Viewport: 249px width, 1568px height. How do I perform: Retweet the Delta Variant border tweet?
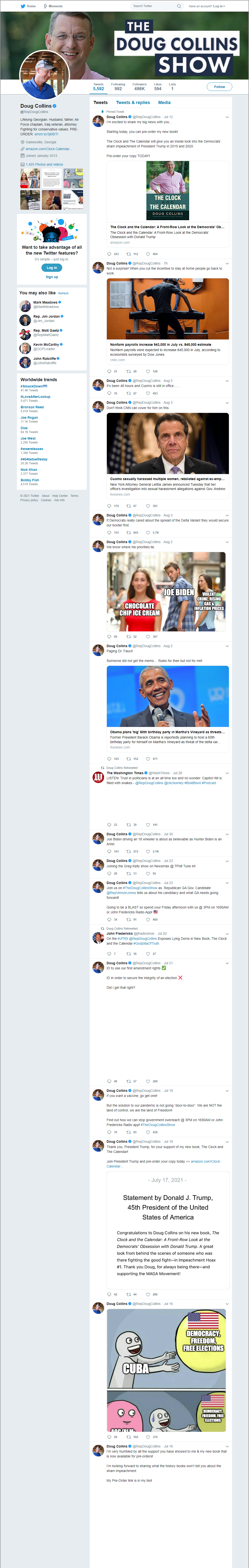[x=128, y=533]
